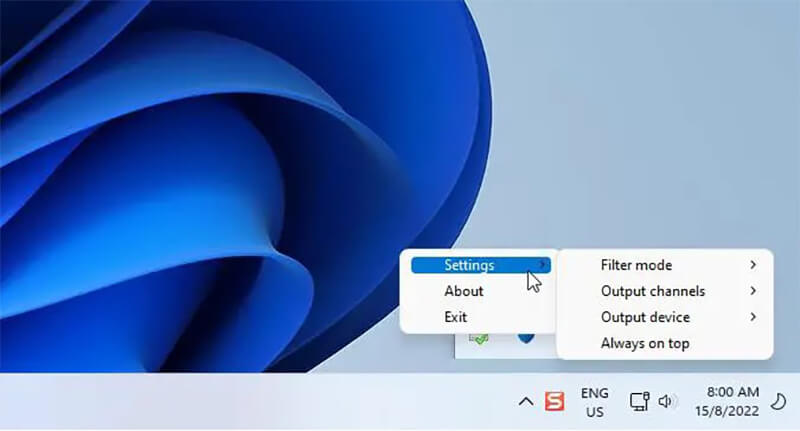Click the blue shield tray icon
800x431 pixels.
tap(525, 340)
